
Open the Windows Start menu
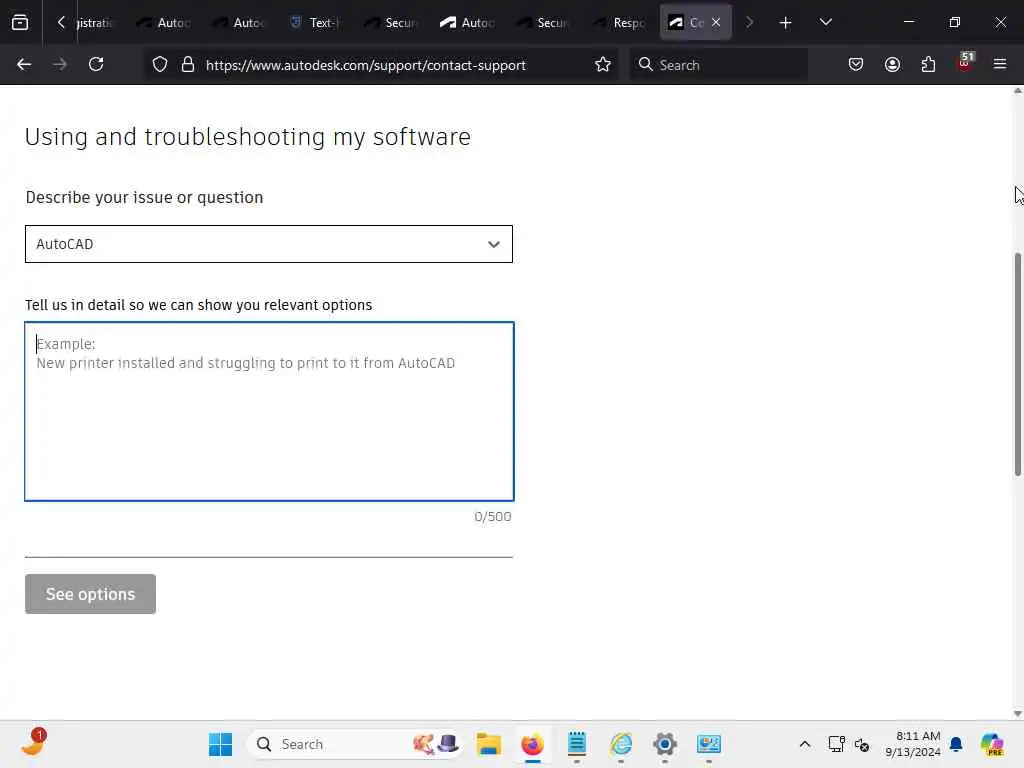[x=220, y=744]
